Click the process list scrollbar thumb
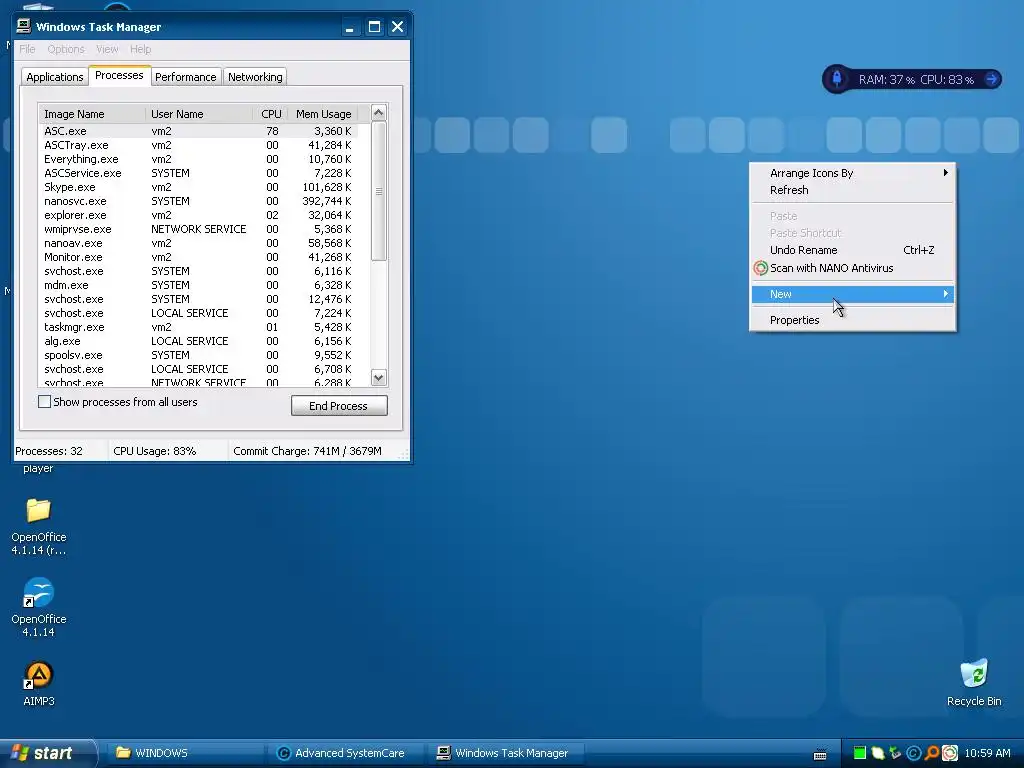 click(x=378, y=191)
